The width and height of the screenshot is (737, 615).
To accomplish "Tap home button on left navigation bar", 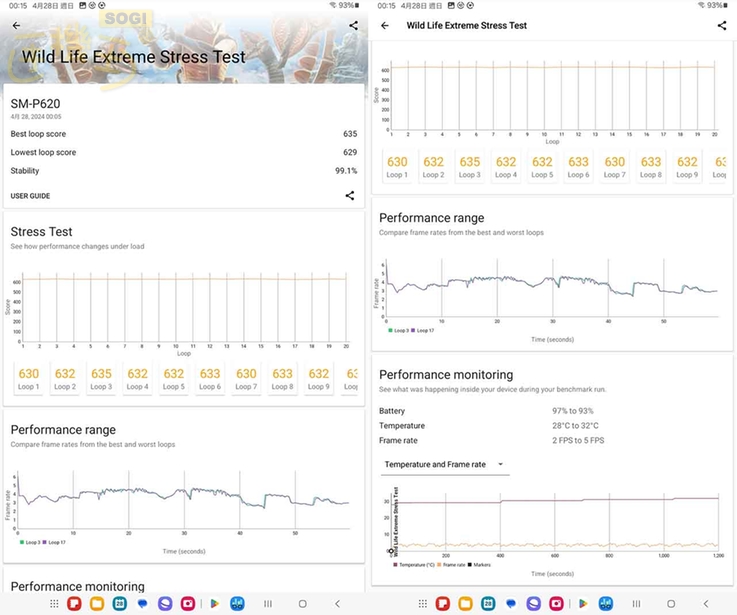I will coord(303,603).
